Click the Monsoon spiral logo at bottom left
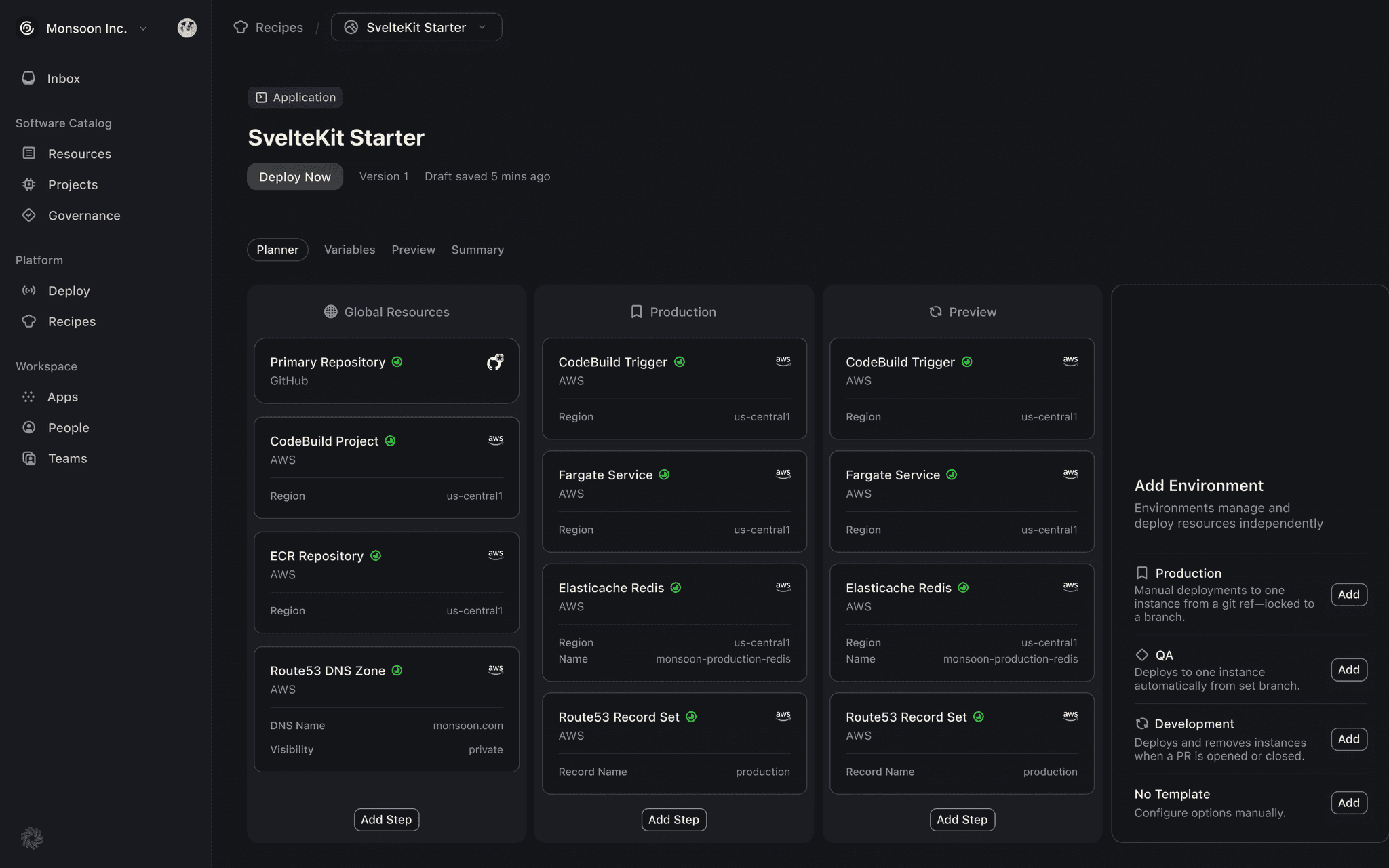Image resolution: width=1389 pixels, height=868 pixels. coord(32,838)
